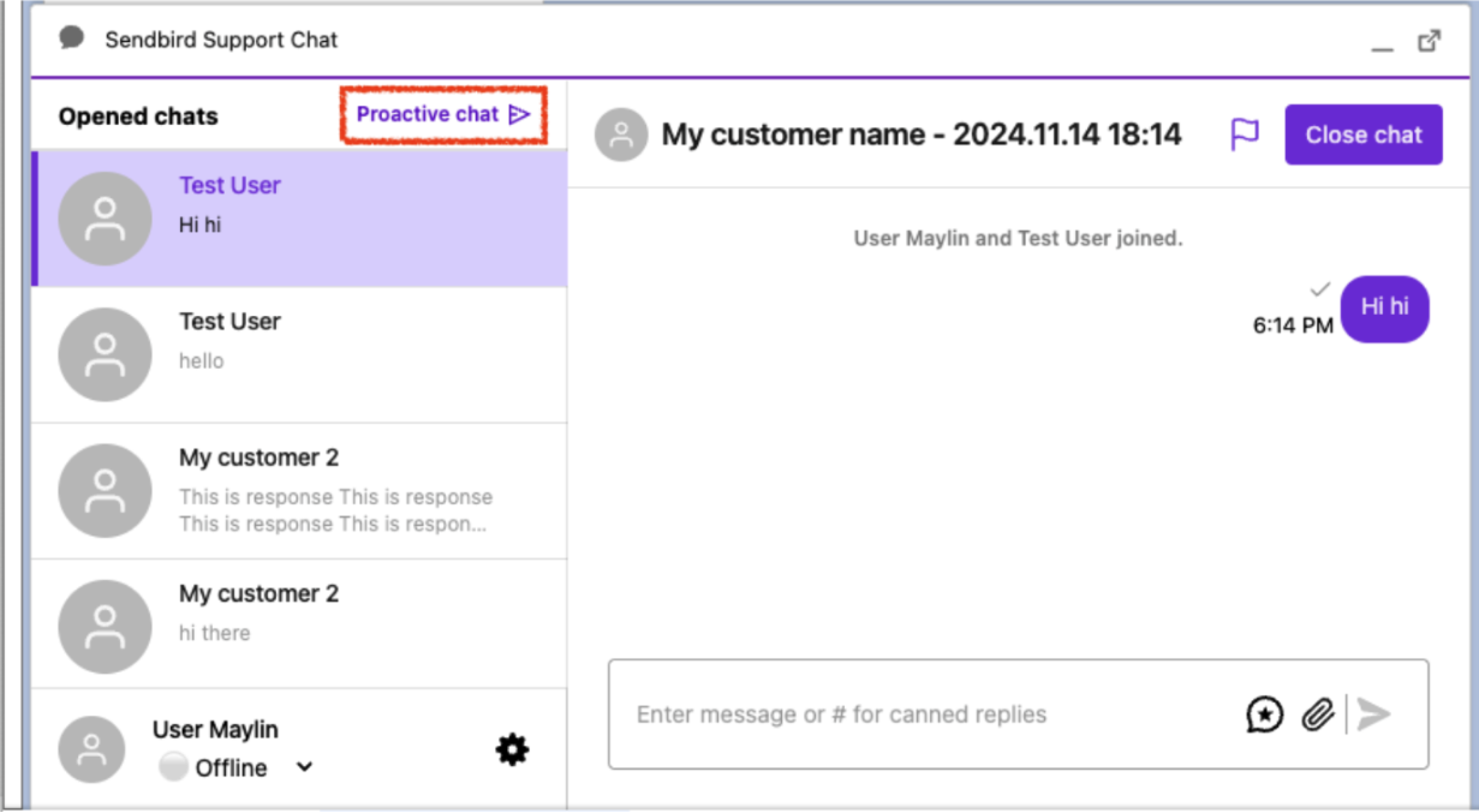Click avatar of Test User 'hello' chat
The height and width of the screenshot is (812, 1479).
tap(105, 355)
